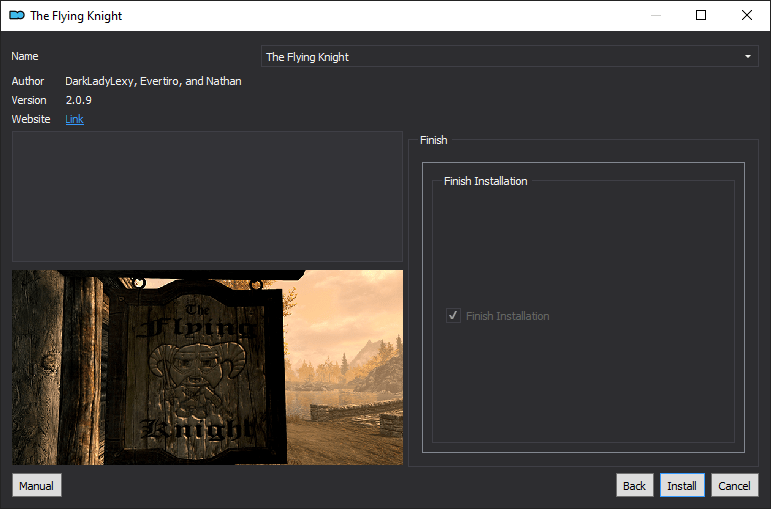Click the Name label
Screen dimensions: 771x509
25,56
